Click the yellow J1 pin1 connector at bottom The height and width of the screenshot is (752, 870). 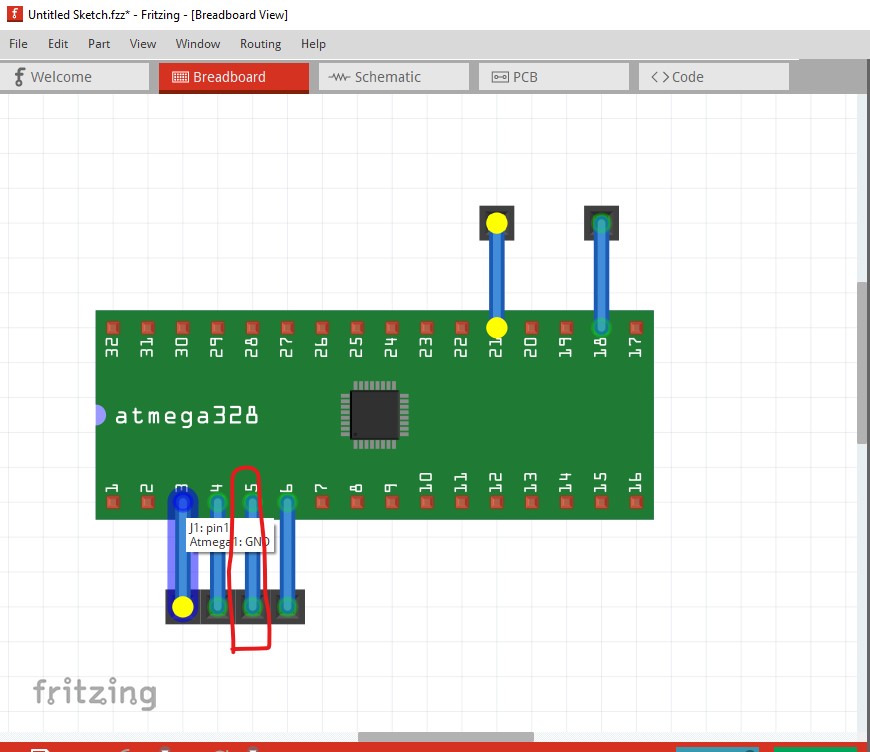[x=182, y=607]
